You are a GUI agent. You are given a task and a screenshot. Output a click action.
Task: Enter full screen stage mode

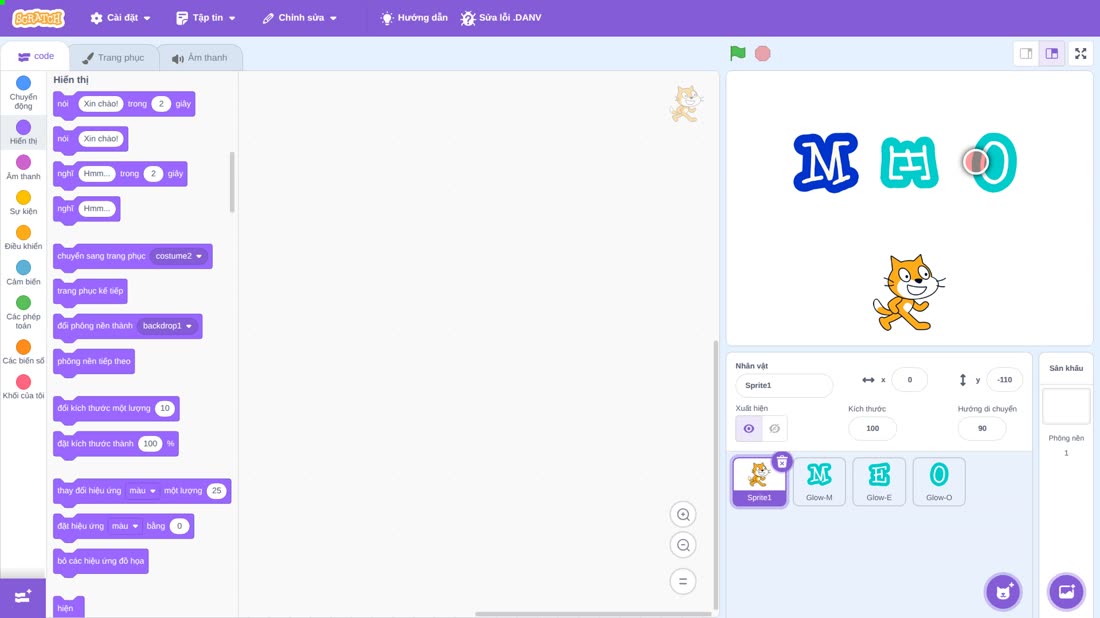click(1080, 53)
